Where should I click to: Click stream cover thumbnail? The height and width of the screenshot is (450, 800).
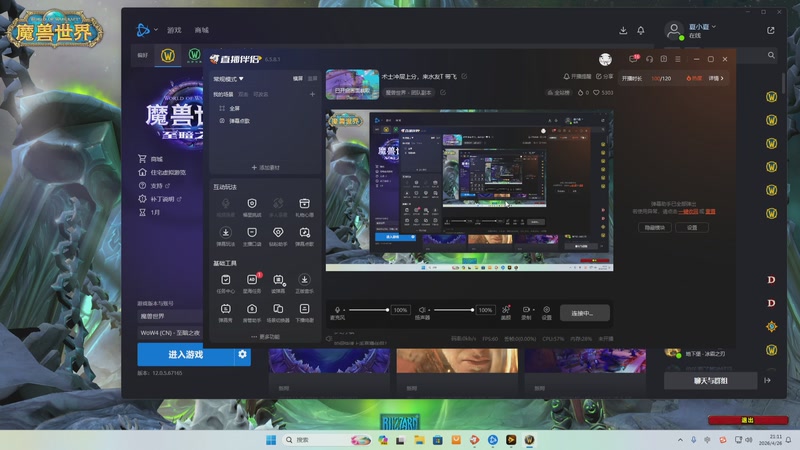coord(352,84)
